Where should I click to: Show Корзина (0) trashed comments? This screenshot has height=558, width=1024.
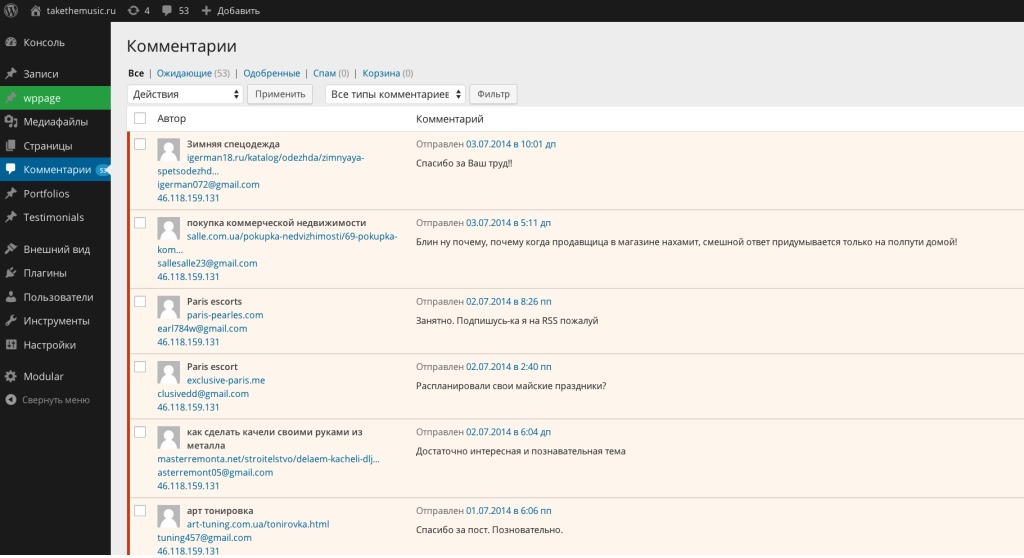tap(388, 73)
